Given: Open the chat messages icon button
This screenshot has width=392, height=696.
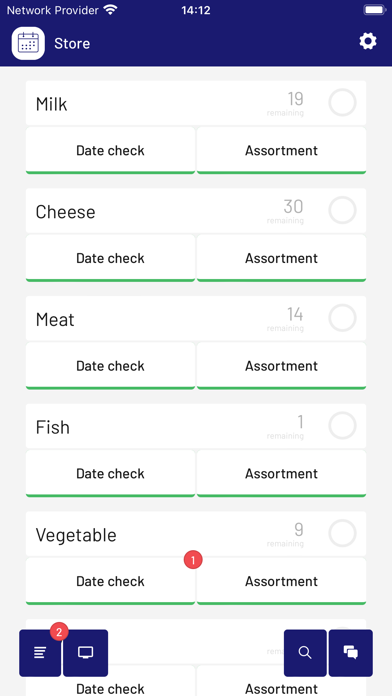Looking at the screenshot, I should click(x=351, y=653).
